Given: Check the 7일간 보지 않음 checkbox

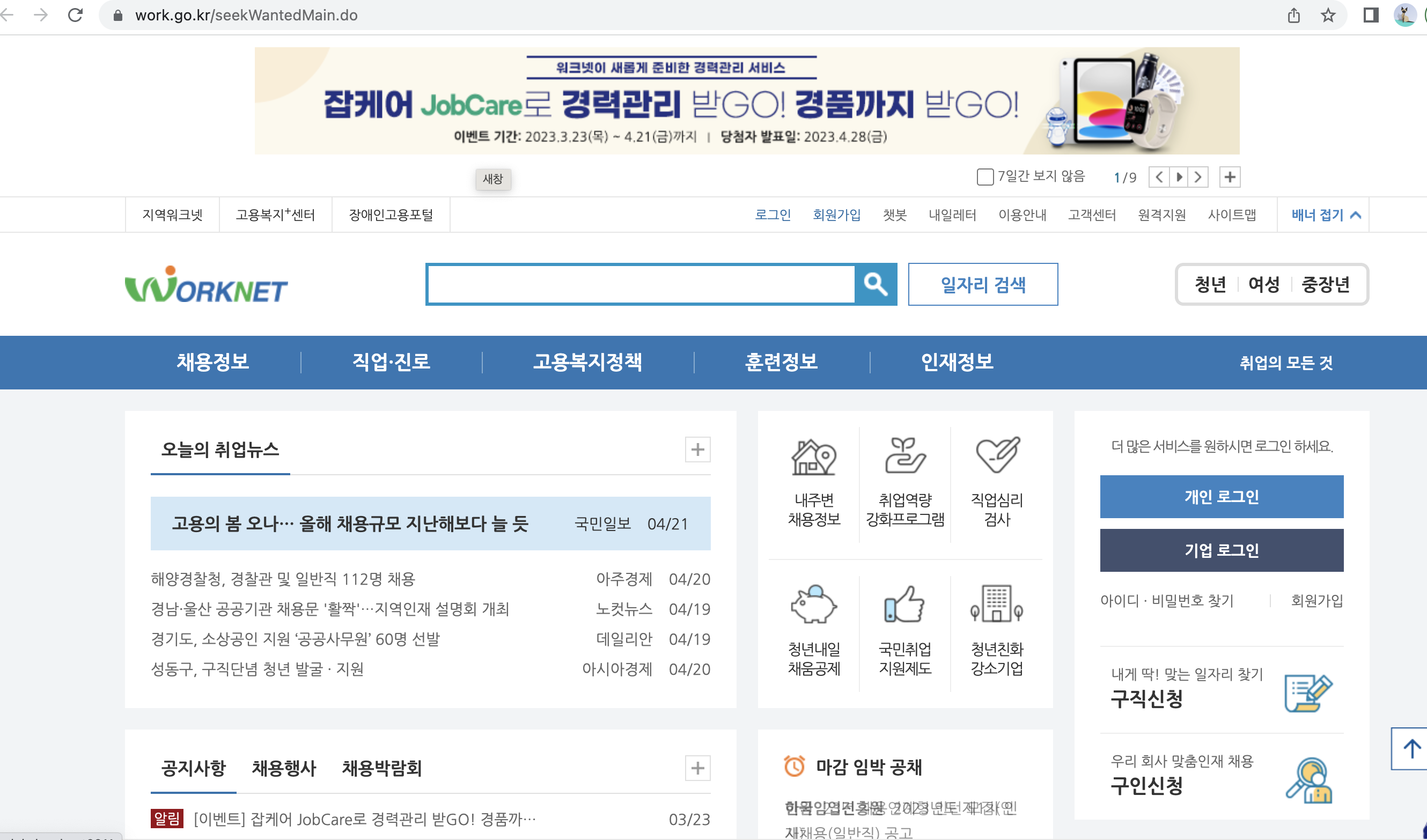Looking at the screenshot, I should 985,177.
